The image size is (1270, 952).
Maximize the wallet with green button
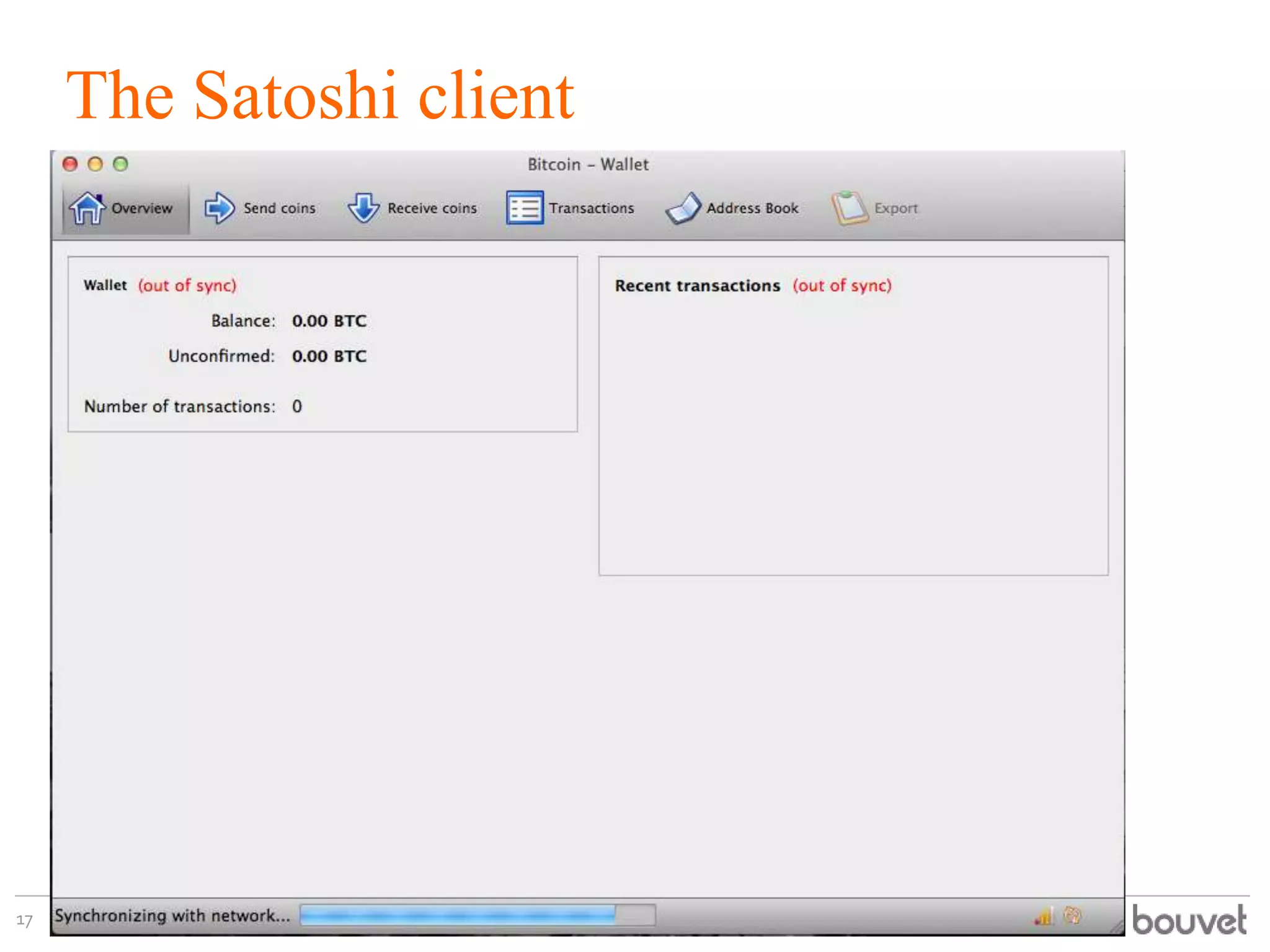click(121, 164)
